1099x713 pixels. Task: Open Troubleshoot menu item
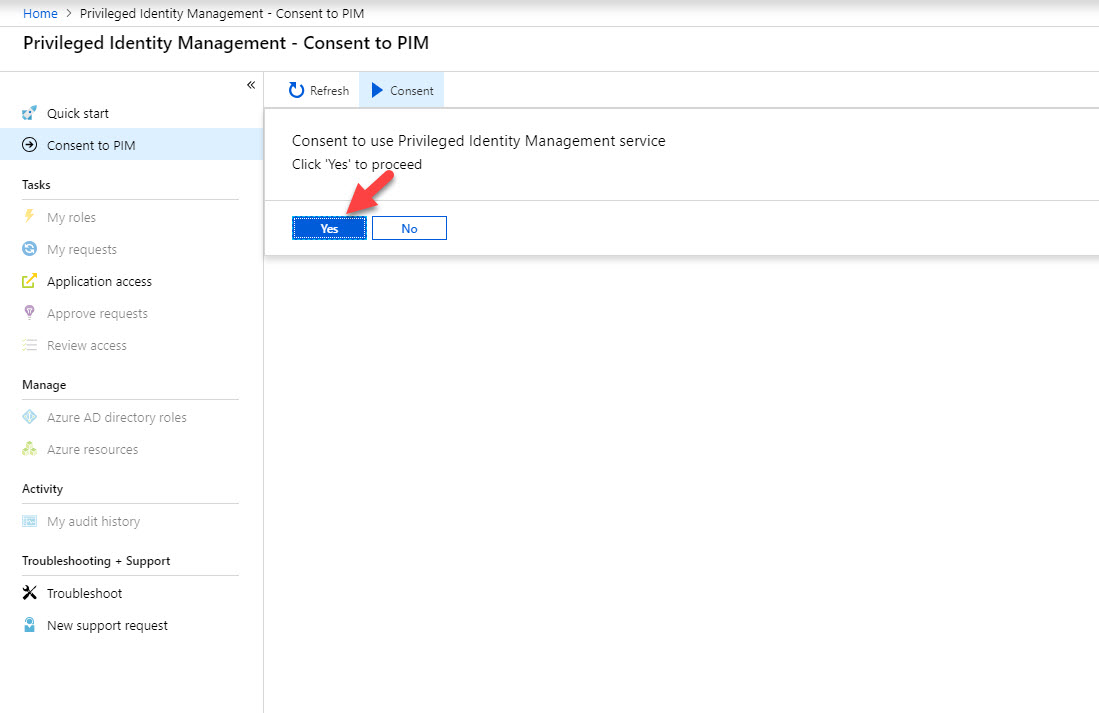132,593
